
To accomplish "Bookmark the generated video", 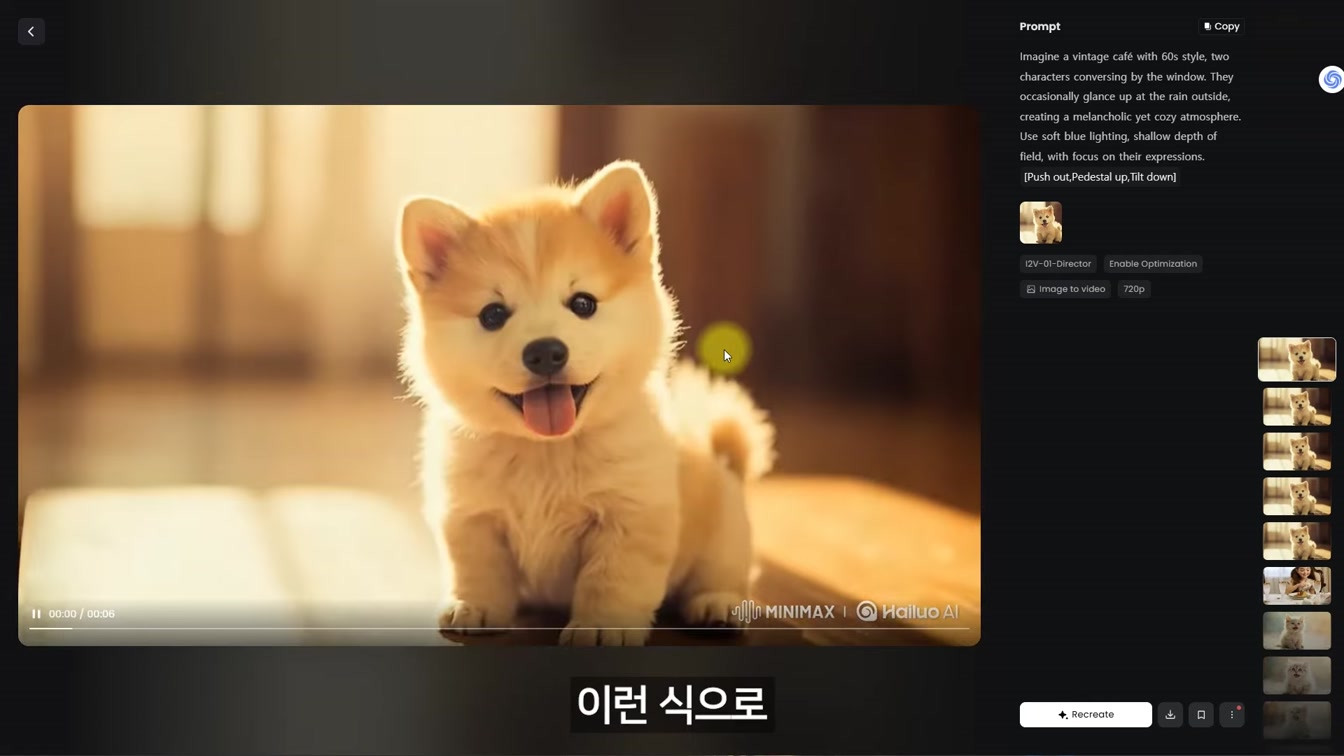I will coord(1201,714).
